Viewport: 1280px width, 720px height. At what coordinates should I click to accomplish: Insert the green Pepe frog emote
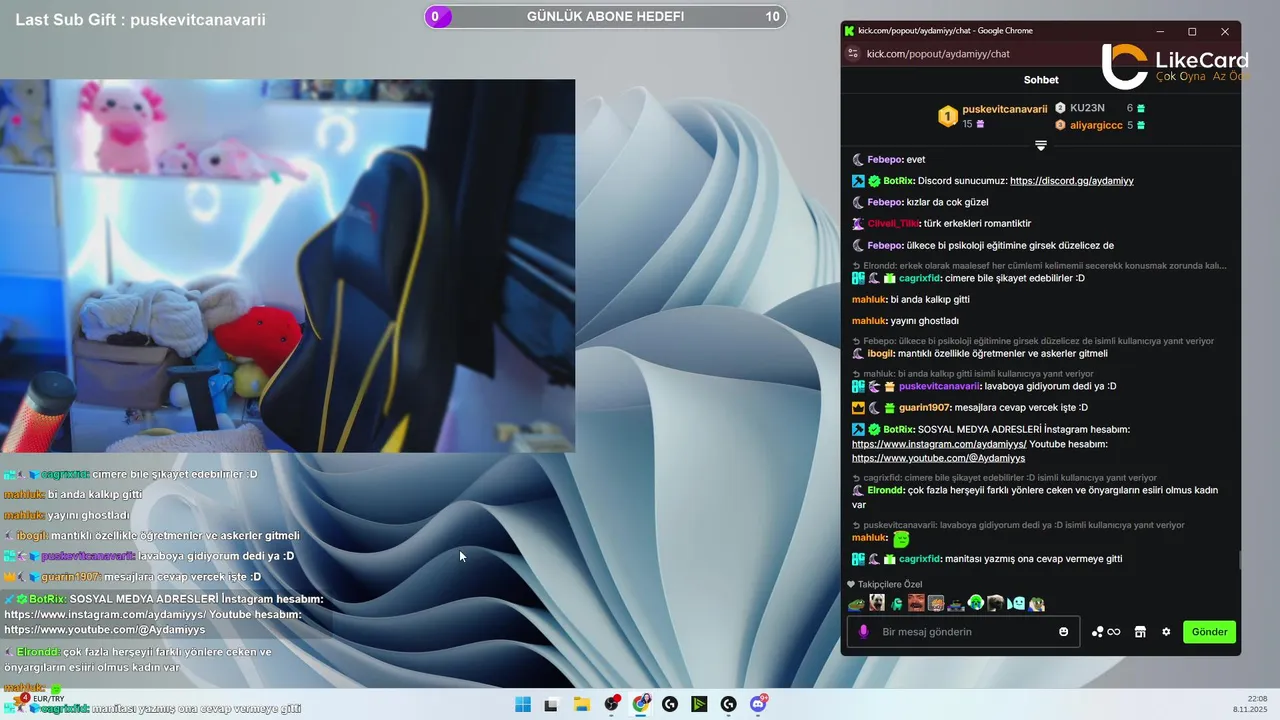click(856, 603)
